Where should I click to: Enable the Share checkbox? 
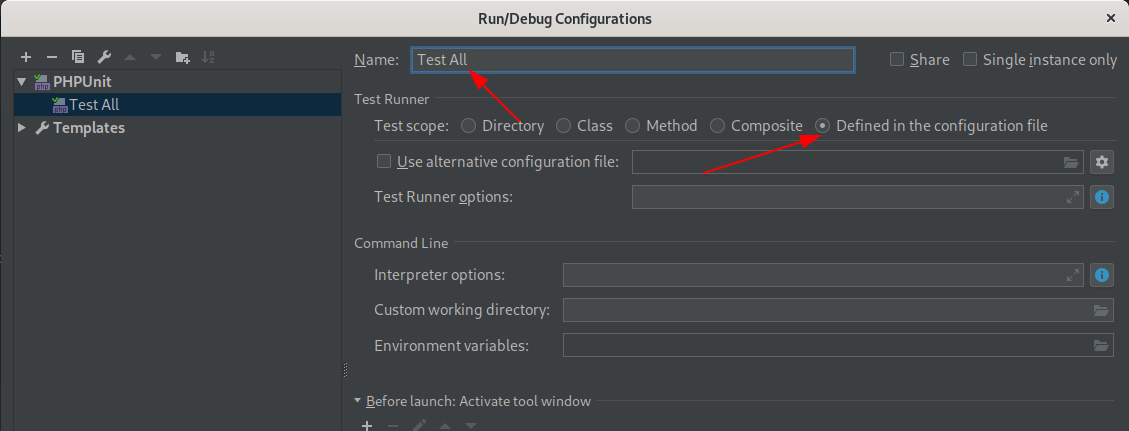click(896, 60)
